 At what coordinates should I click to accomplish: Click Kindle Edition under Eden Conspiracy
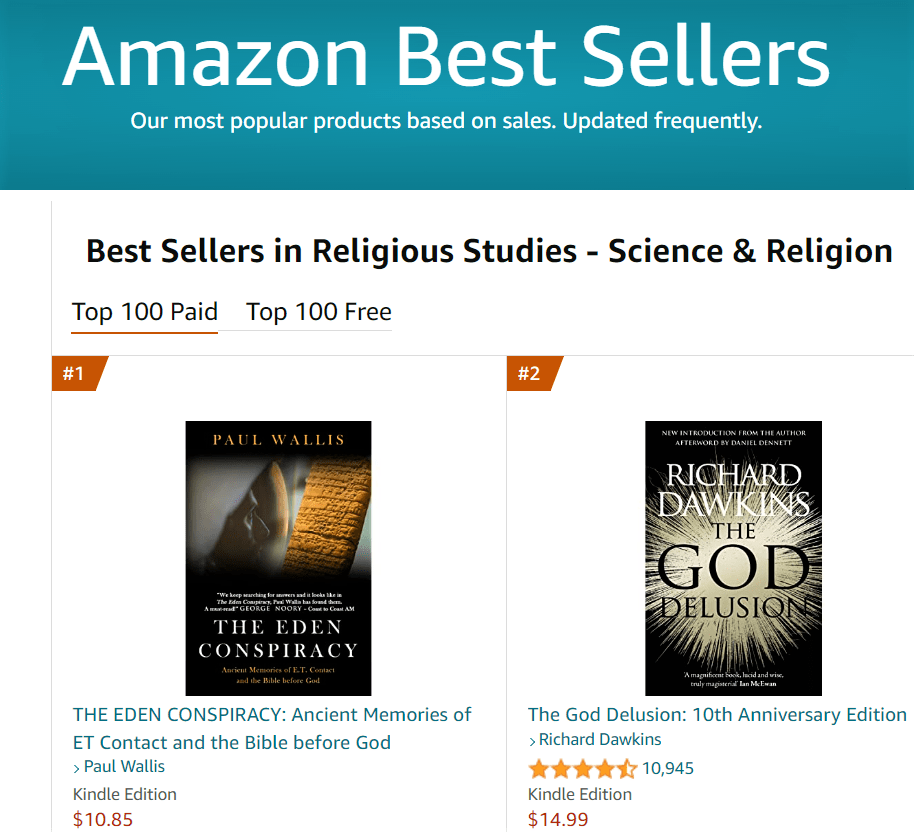pos(125,794)
